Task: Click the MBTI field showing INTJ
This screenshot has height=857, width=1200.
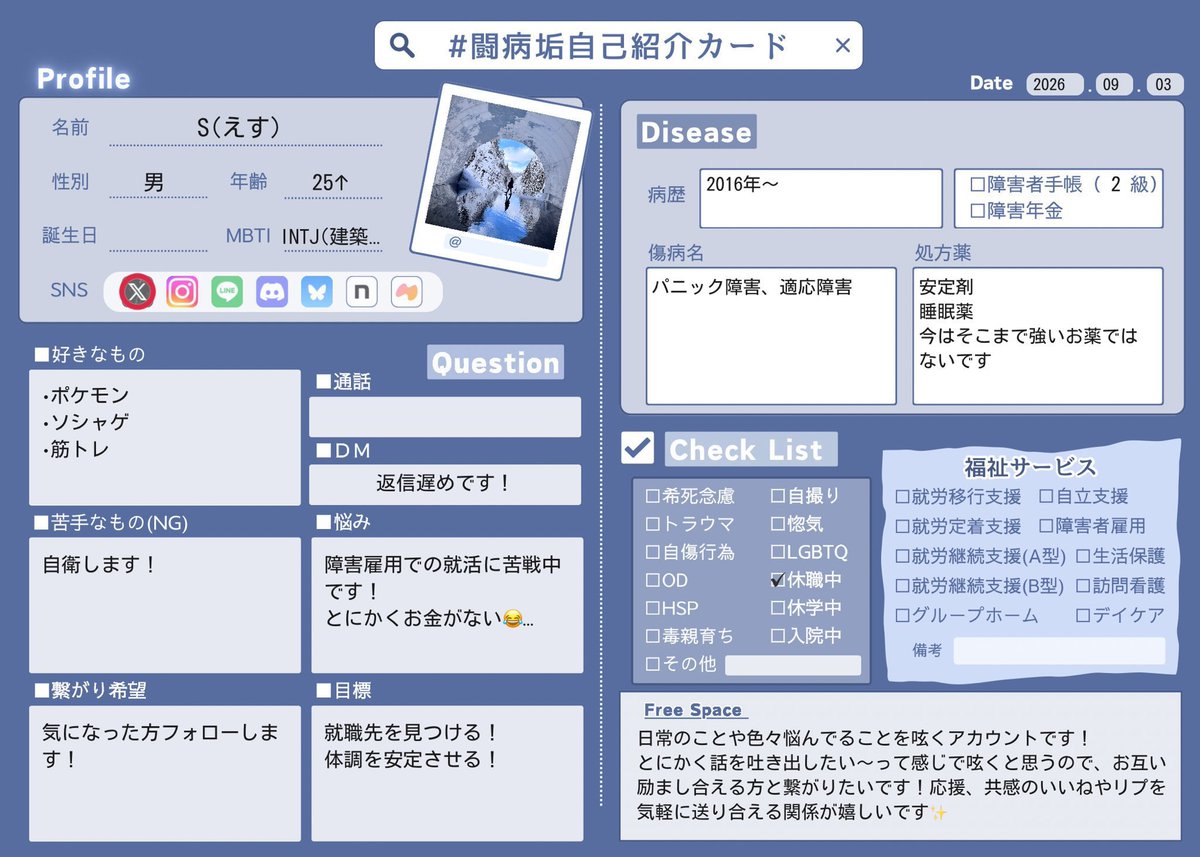Action: (x=332, y=236)
